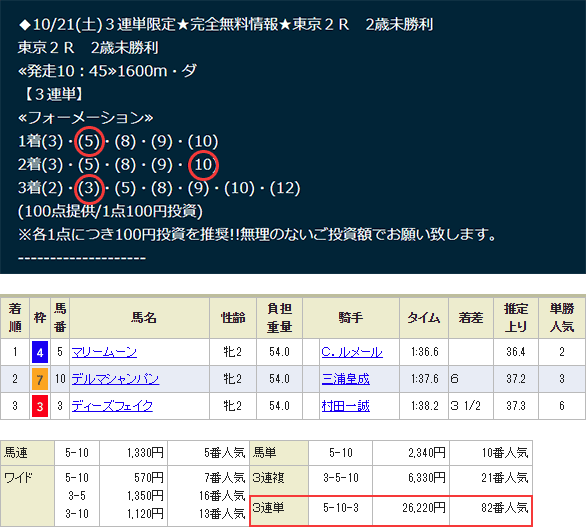Screen dimensions: 586x527
Task: Click the 3連複 result 3-5-10 cell
Action: click(340, 478)
